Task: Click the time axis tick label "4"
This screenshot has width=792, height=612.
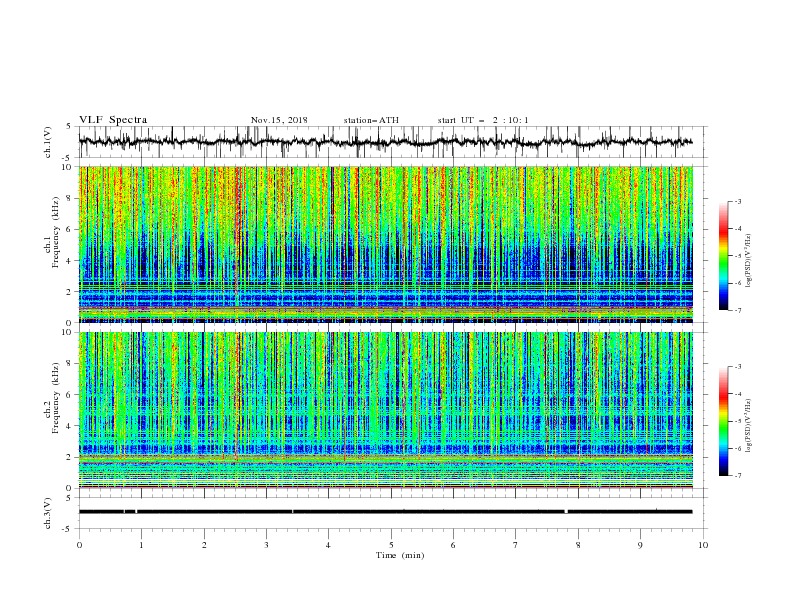Action: 329,545
